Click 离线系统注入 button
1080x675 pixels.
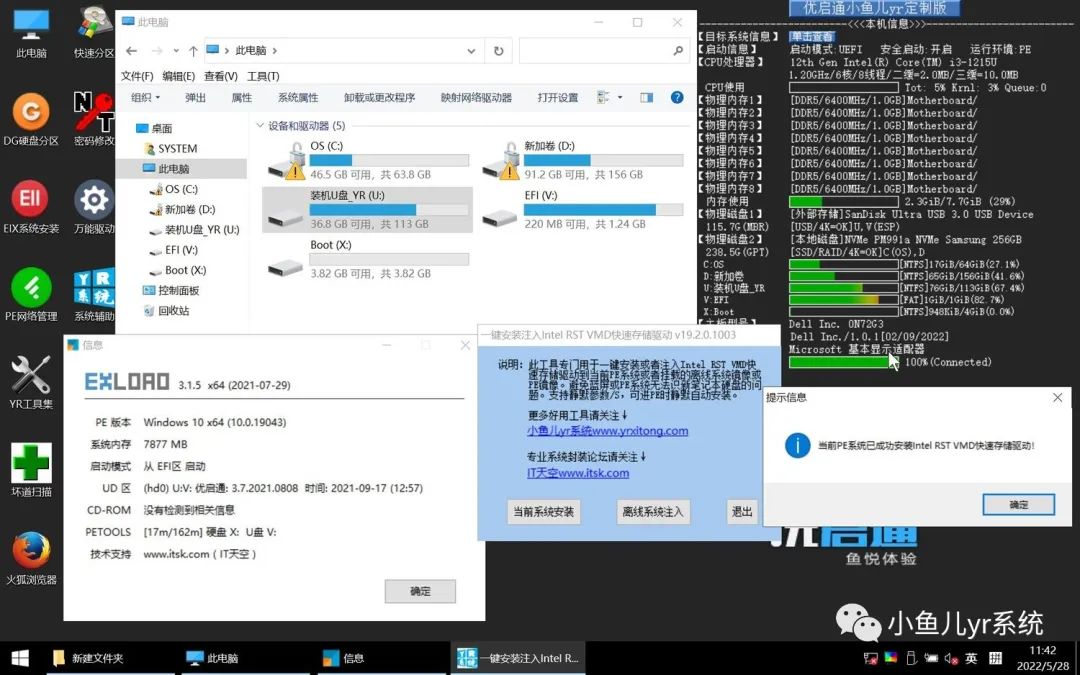(653, 512)
